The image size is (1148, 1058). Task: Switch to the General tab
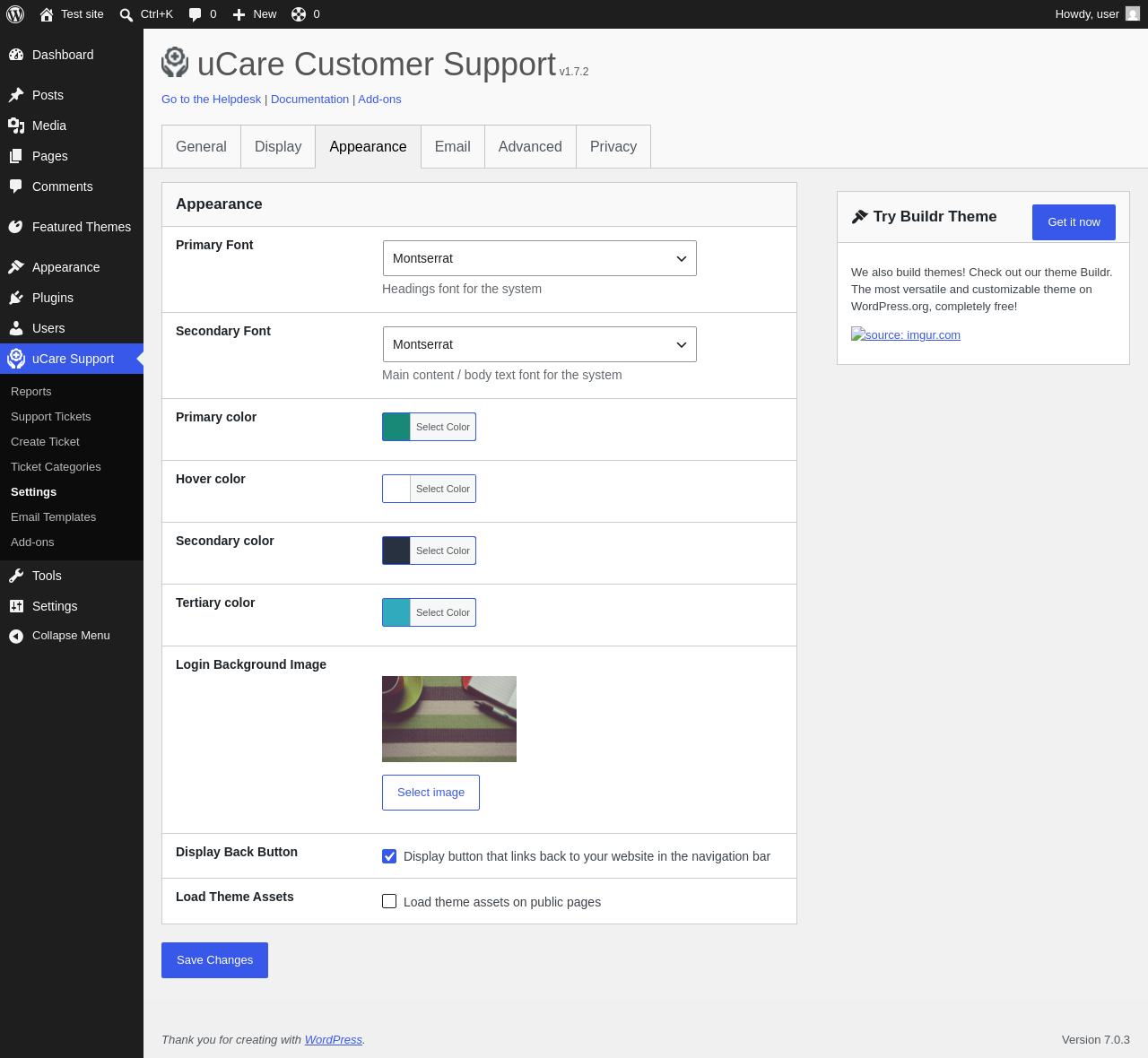click(x=201, y=146)
